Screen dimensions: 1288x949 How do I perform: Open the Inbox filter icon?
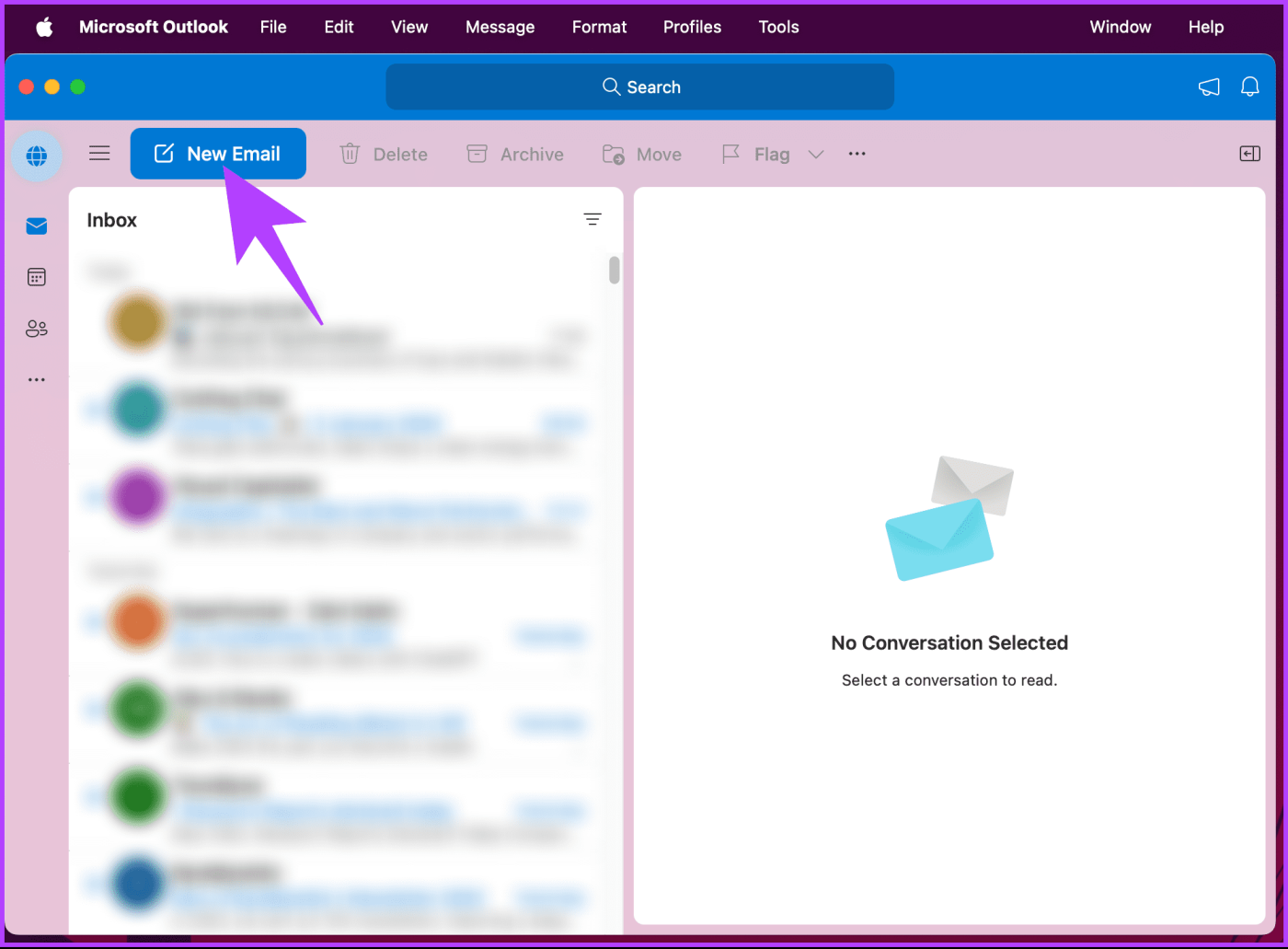pos(592,219)
